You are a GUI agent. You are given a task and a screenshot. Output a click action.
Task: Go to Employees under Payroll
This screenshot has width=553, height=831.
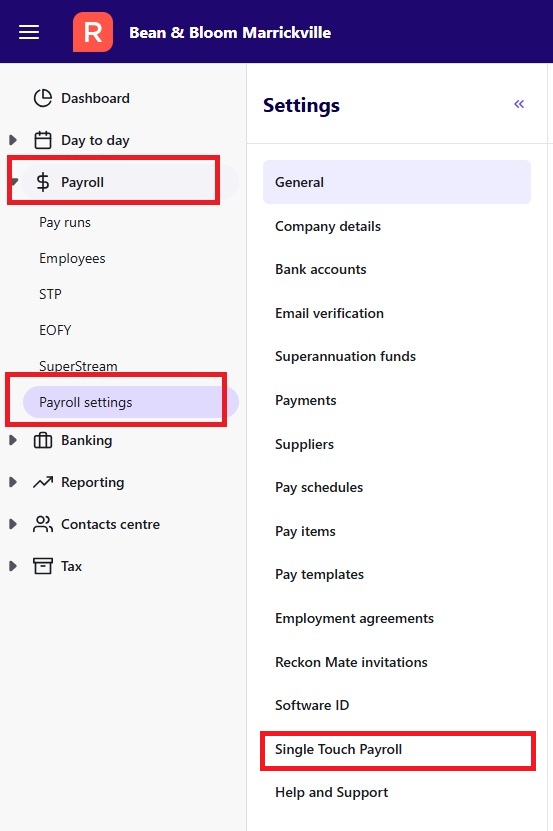pos(72,259)
